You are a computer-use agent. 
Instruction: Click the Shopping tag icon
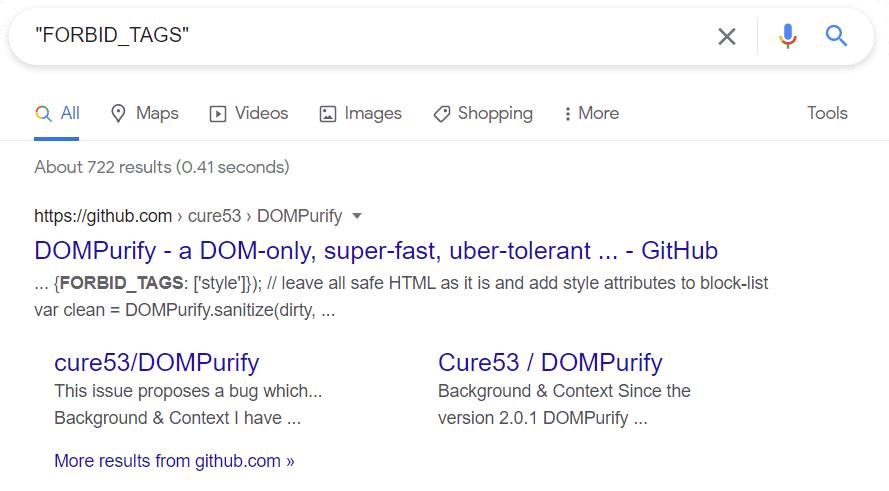point(441,114)
